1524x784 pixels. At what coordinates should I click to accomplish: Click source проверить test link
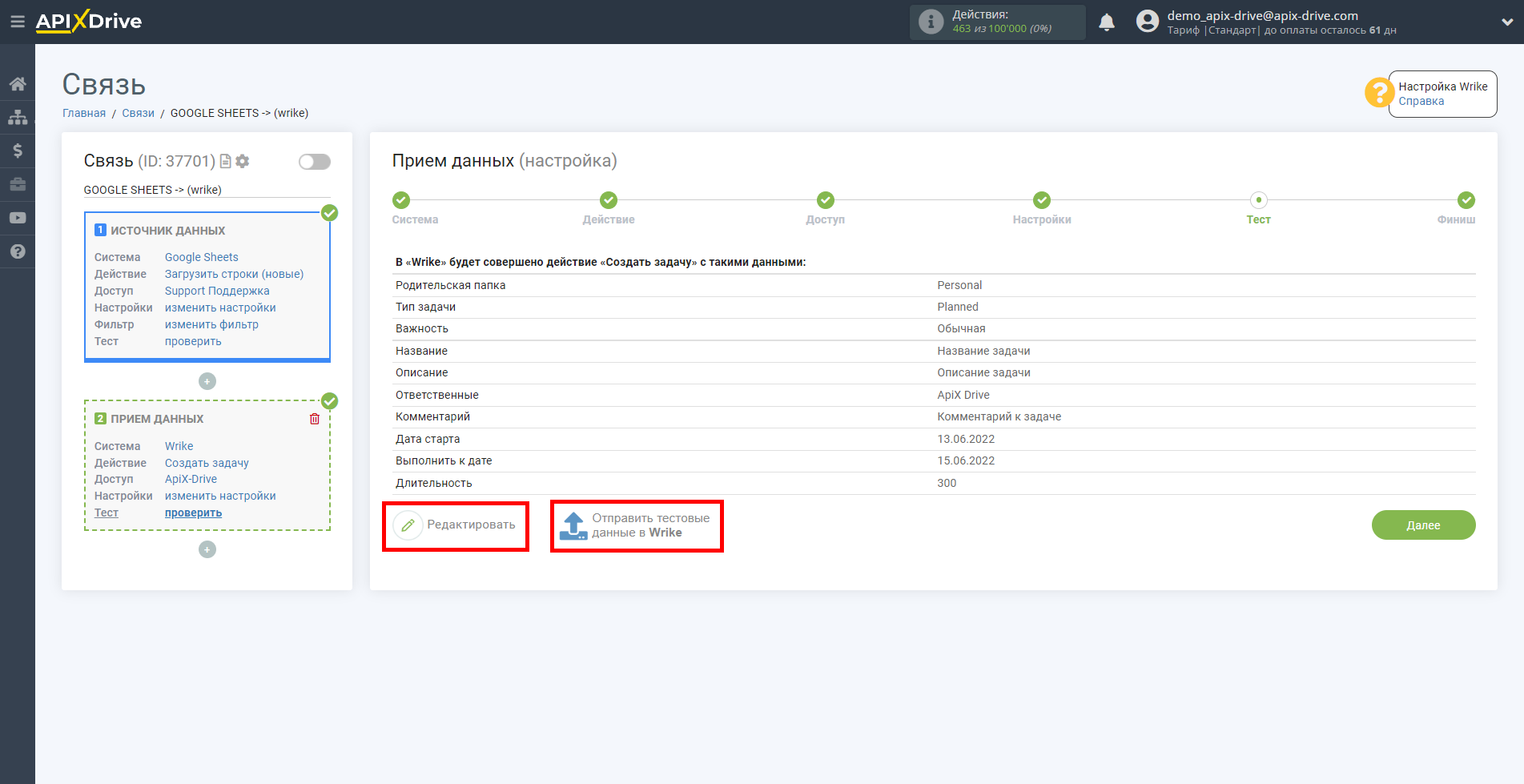(193, 341)
